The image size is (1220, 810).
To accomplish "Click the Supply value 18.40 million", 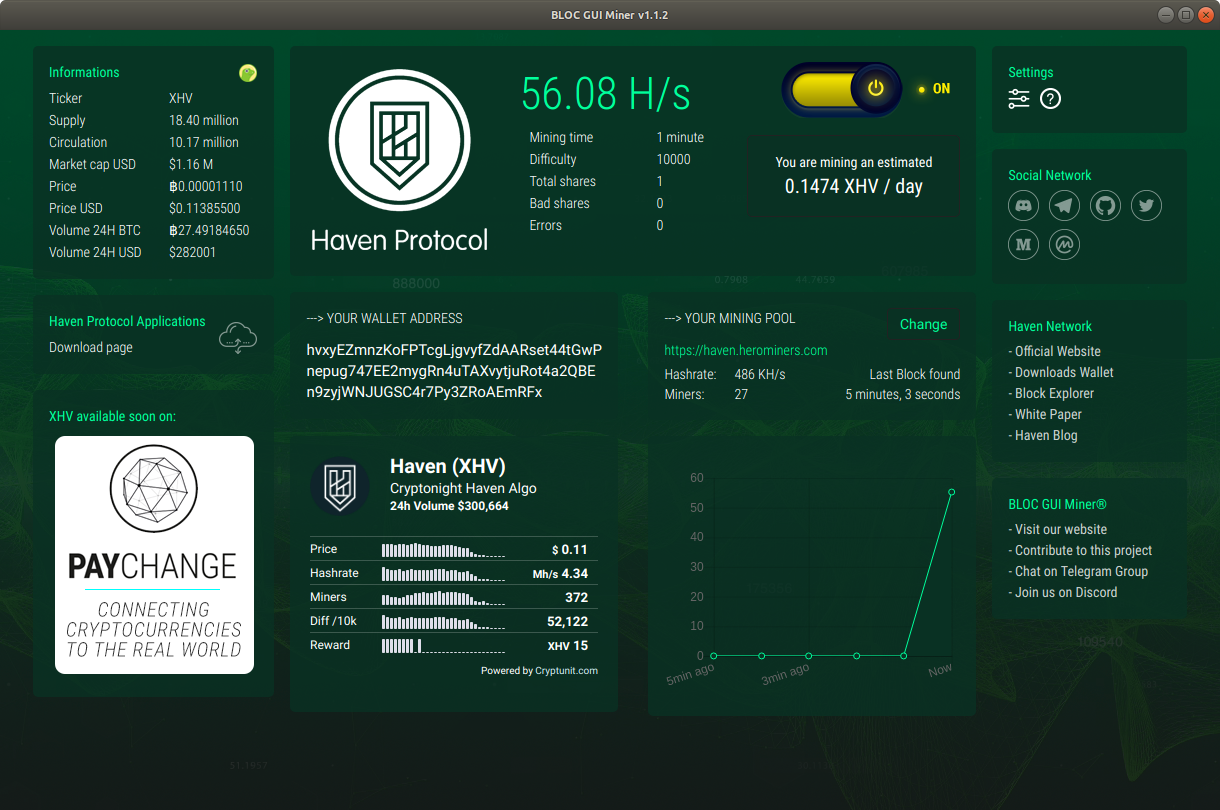I will tap(204, 120).
